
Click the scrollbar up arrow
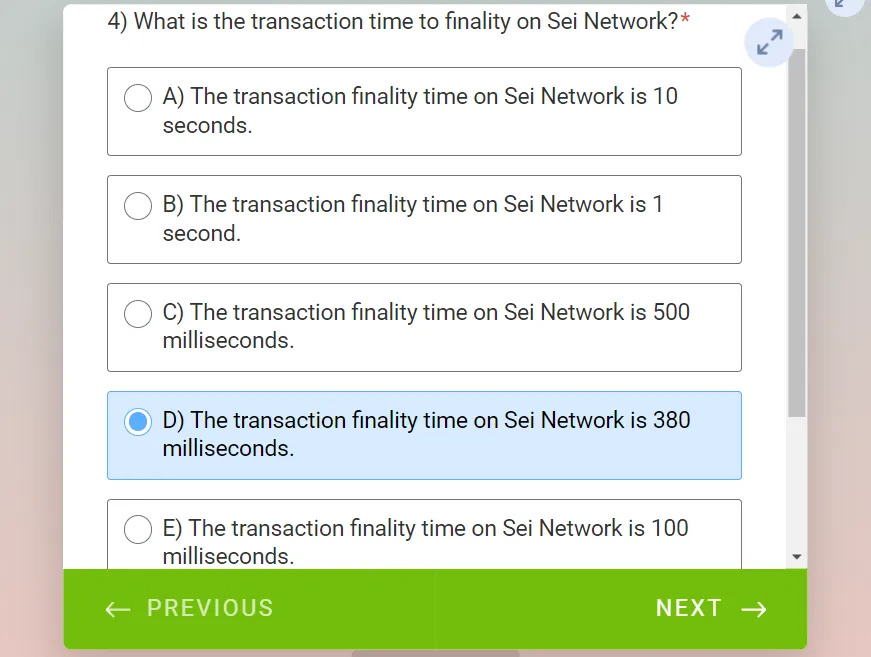797,16
